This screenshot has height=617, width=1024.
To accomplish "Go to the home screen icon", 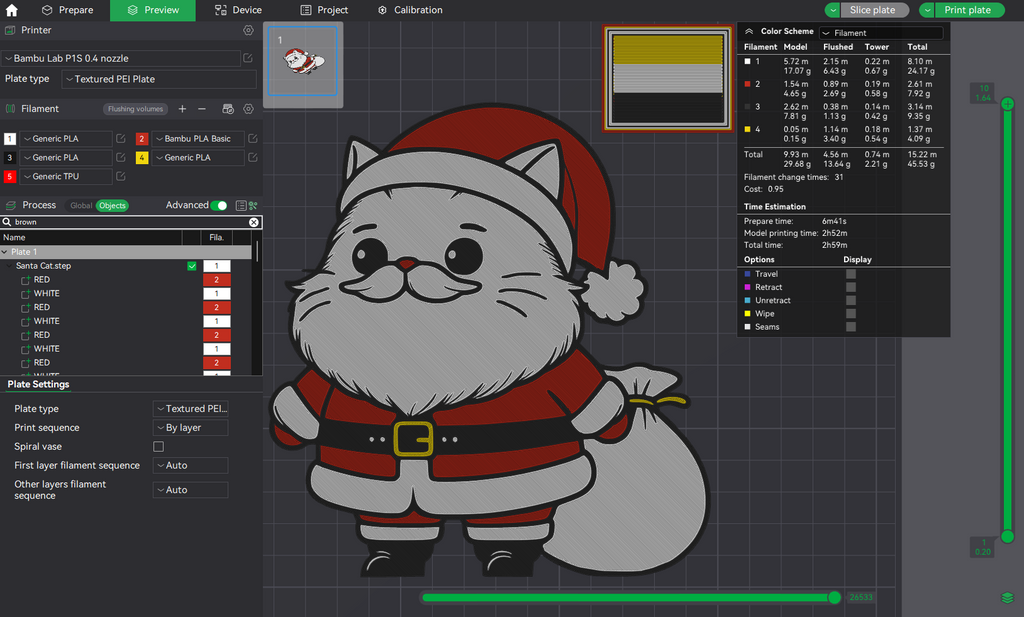I will coord(12,10).
